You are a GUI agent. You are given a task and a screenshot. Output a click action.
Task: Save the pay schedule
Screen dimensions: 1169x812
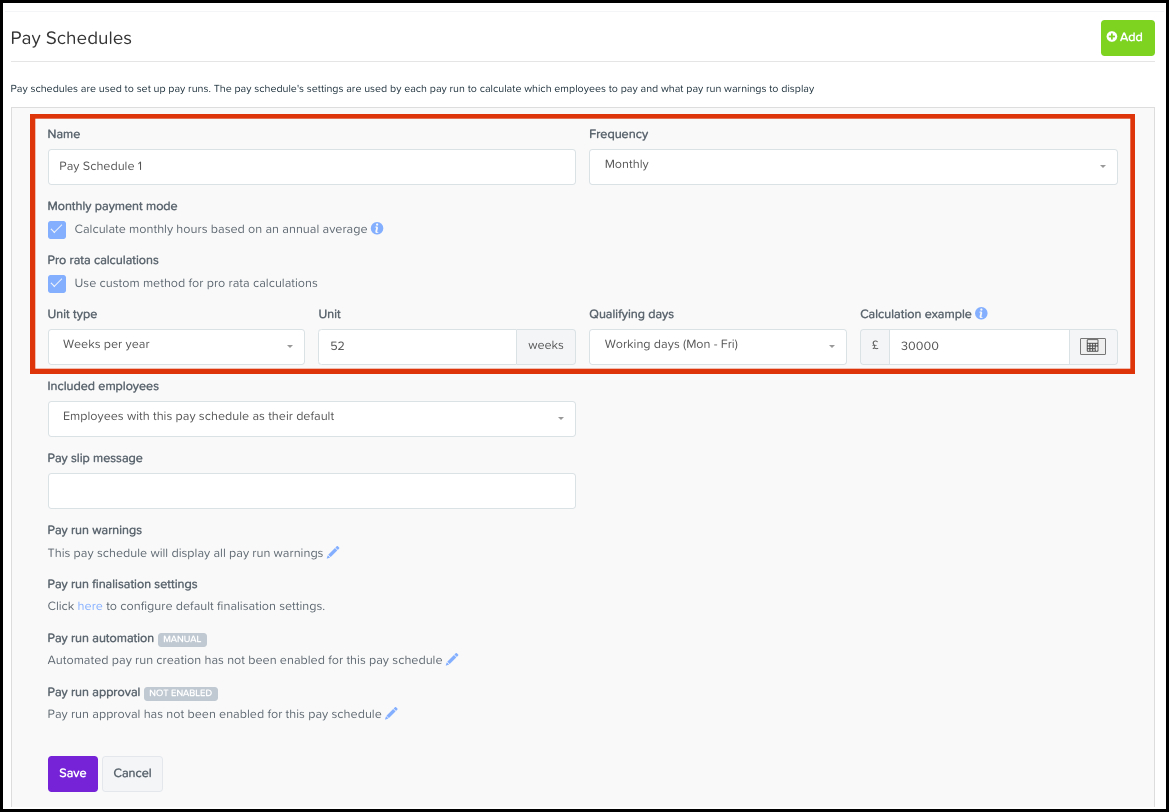pyautogui.click(x=72, y=773)
